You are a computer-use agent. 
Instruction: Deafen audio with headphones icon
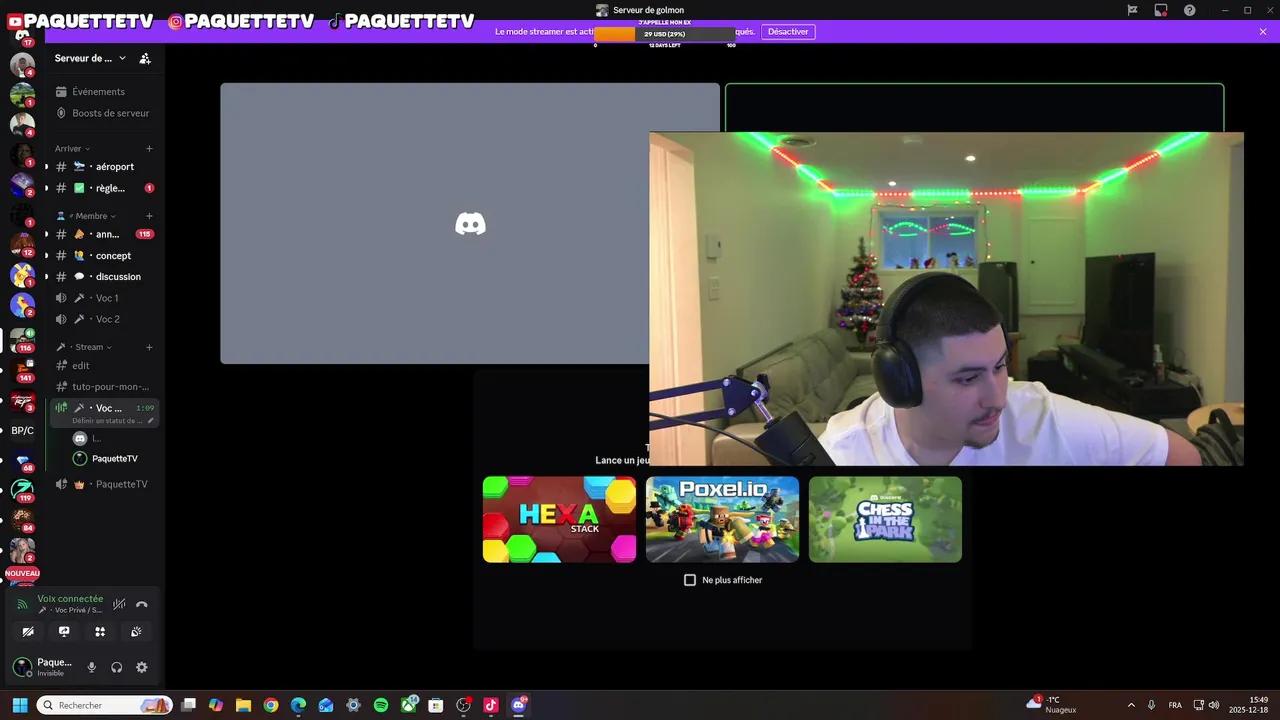click(x=117, y=667)
